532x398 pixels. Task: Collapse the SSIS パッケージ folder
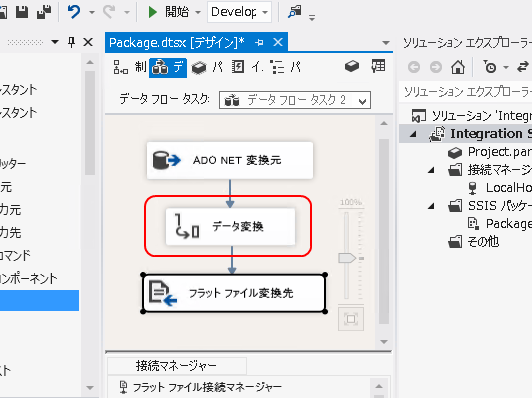click(431, 206)
